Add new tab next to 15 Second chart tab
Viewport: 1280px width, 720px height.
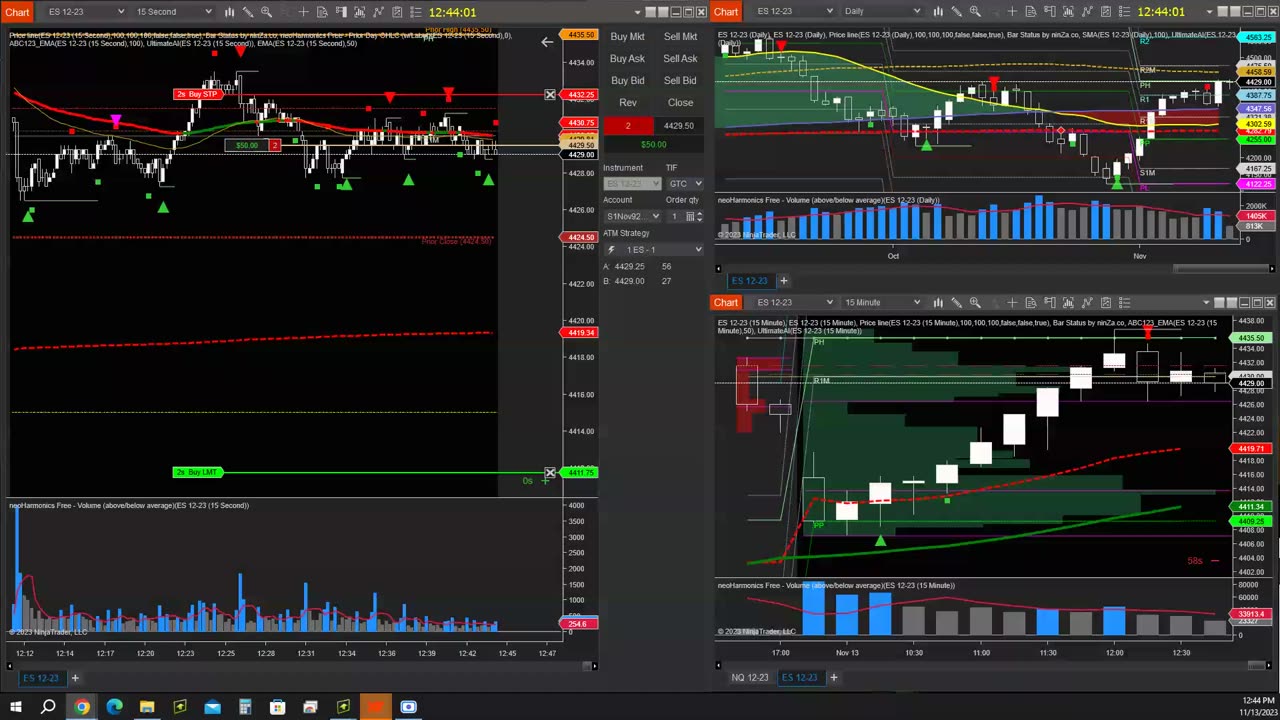[74, 678]
